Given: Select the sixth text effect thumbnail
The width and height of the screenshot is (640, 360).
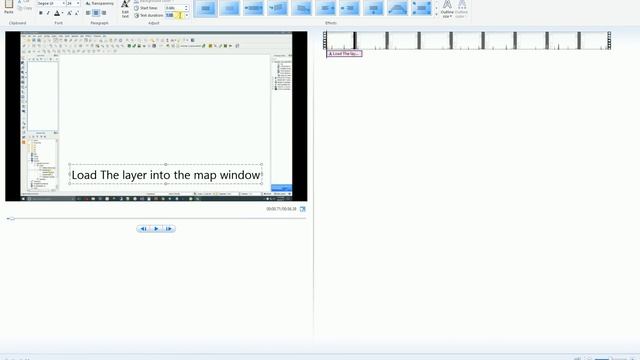Looking at the screenshot, I should pyautogui.click(x=325, y=8).
